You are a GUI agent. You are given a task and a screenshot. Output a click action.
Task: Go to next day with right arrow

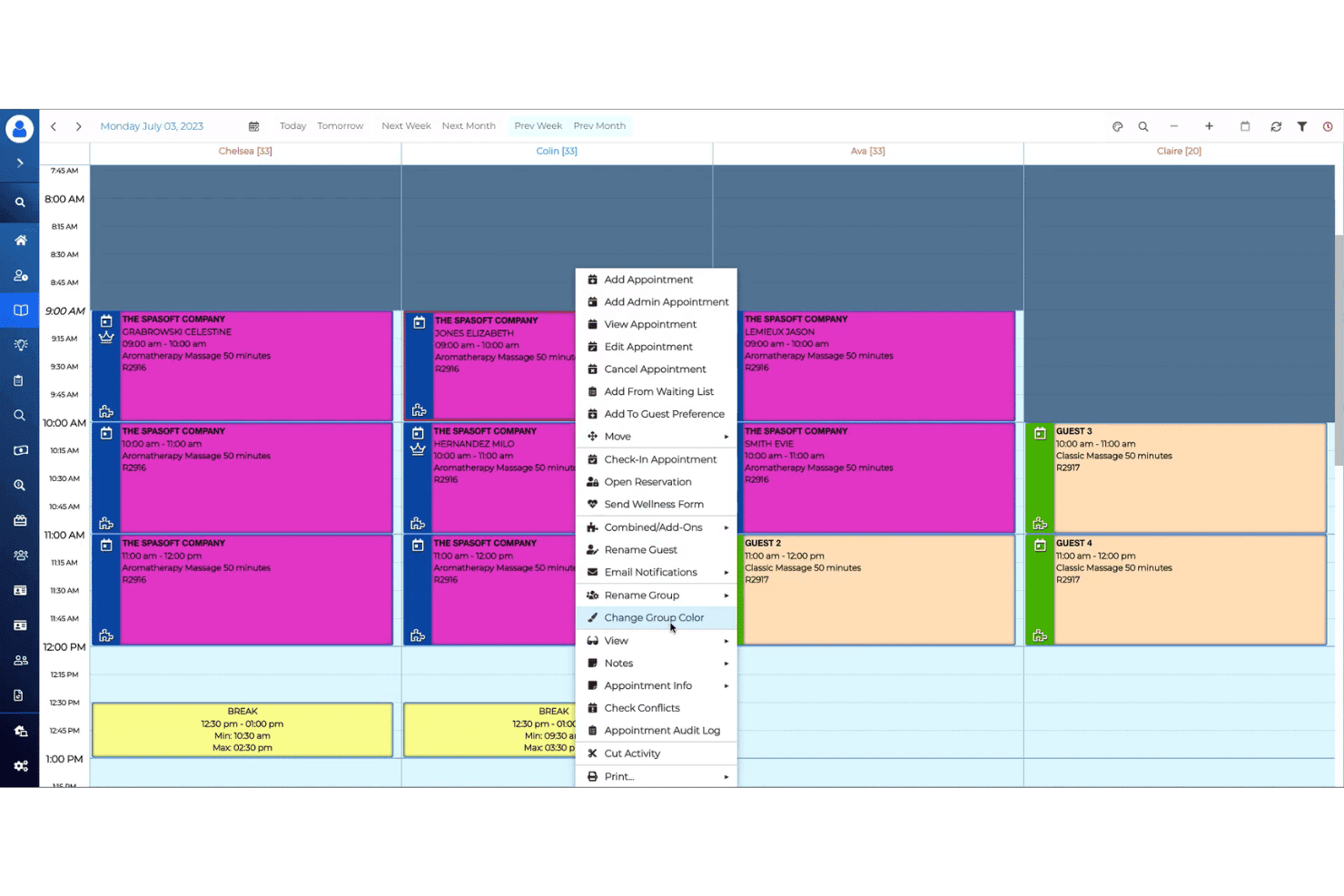(78, 126)
